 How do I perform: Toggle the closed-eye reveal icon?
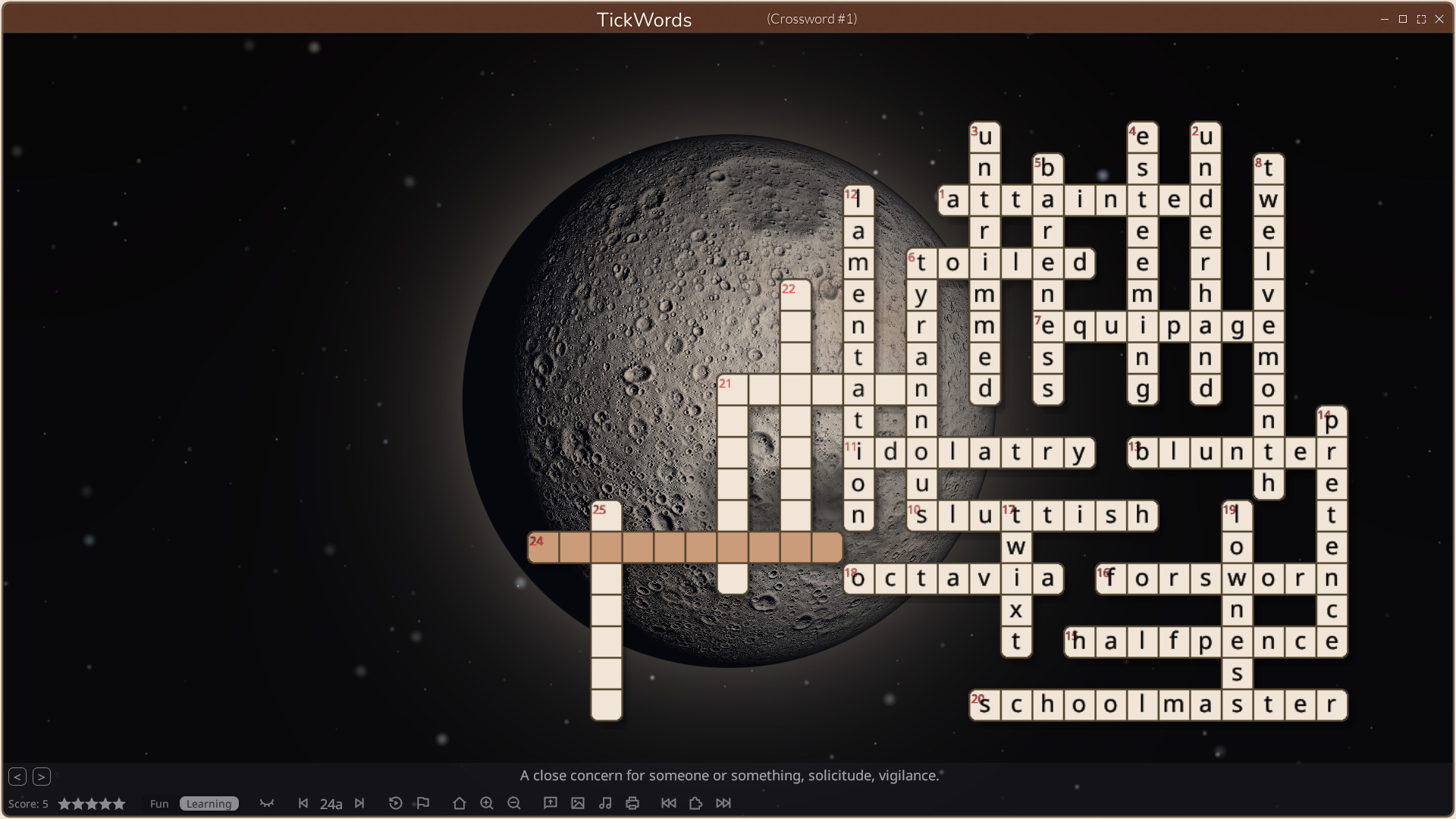click(x=267, y=803)
